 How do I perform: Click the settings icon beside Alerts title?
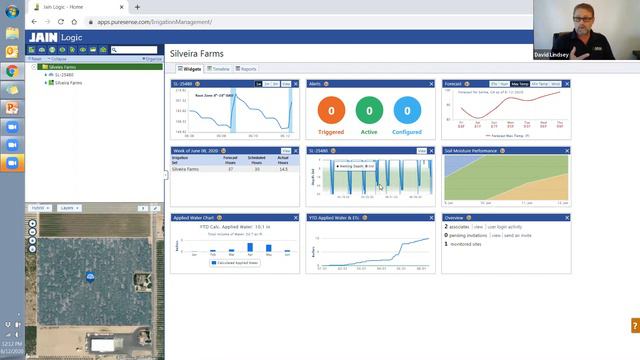[x=326, y=84]
